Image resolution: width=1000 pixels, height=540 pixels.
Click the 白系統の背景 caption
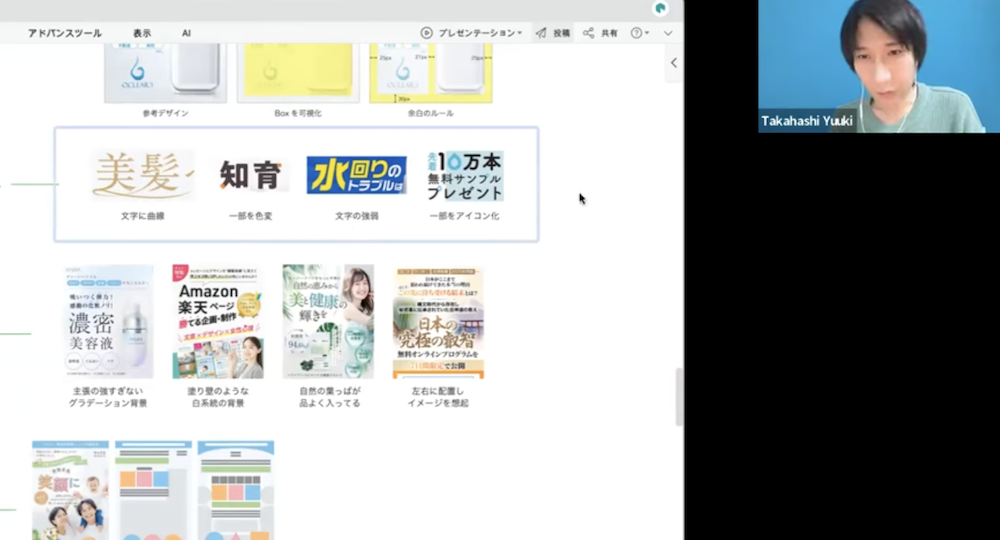coord(218,403)
